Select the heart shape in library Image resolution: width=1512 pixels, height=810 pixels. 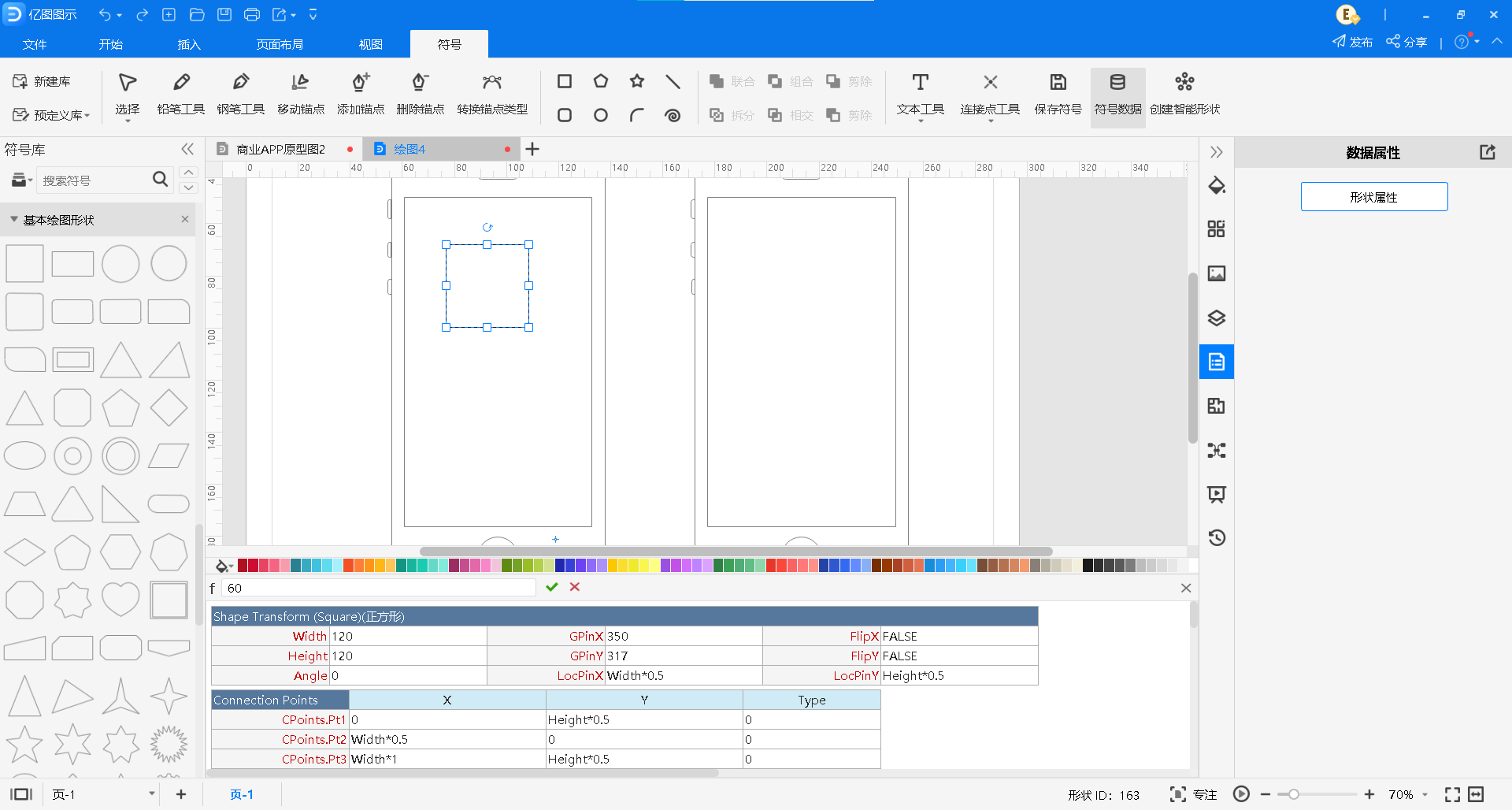120,600
